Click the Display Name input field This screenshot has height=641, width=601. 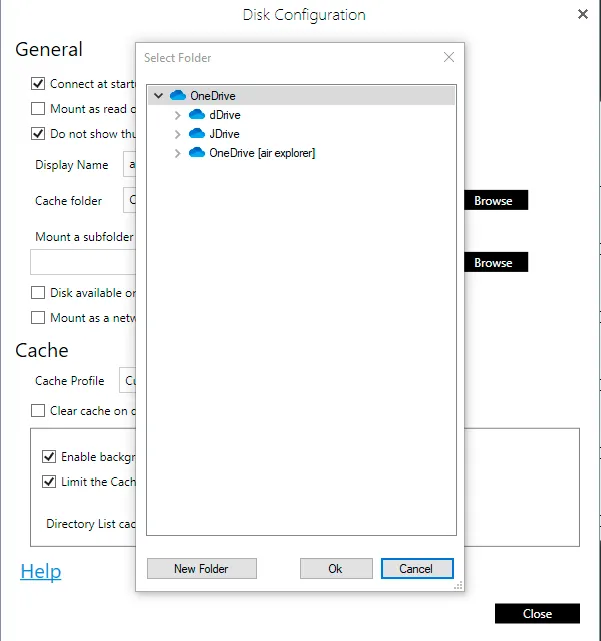point(130,164)
